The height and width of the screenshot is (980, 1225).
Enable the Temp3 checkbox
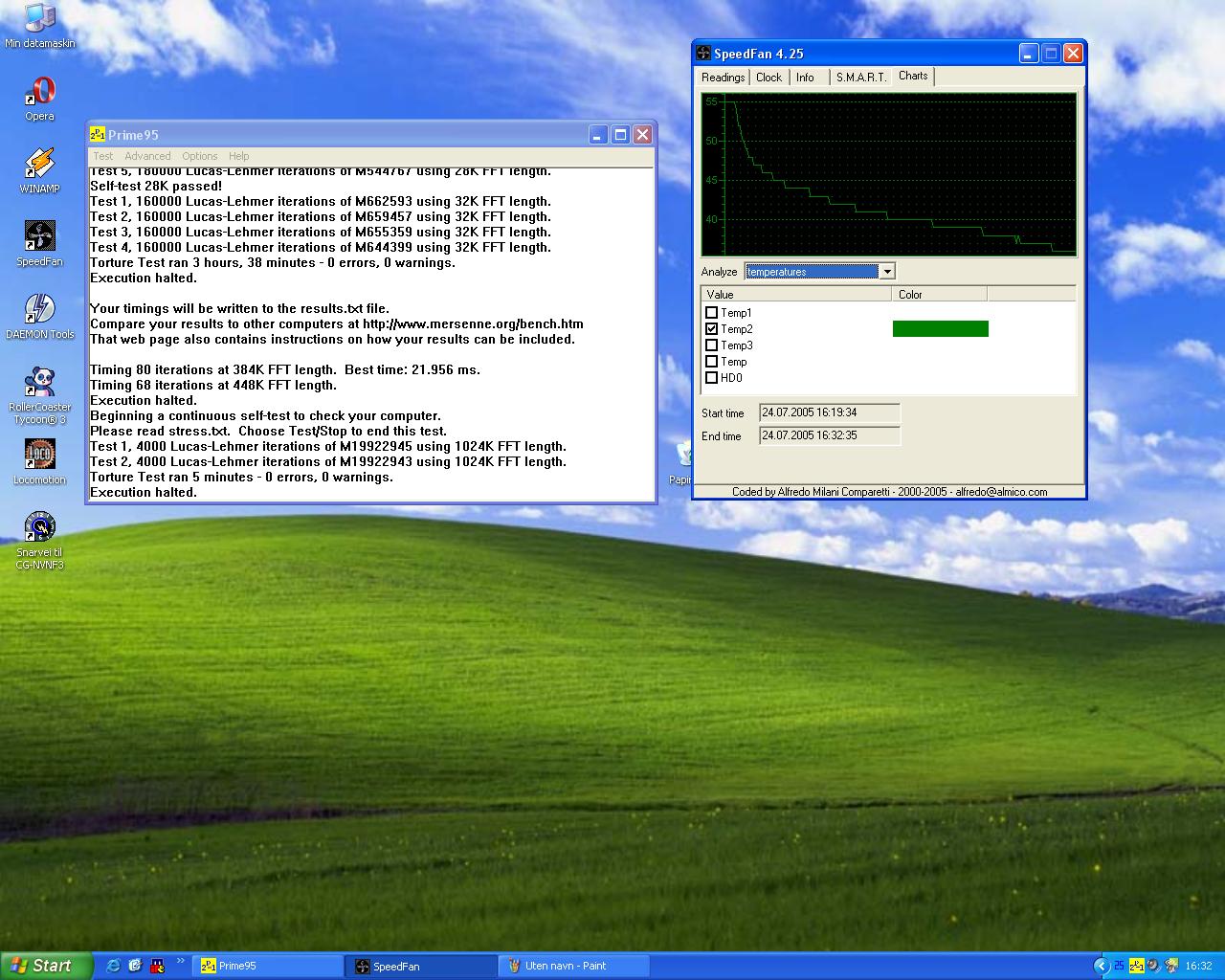click(x=711, y=345)
